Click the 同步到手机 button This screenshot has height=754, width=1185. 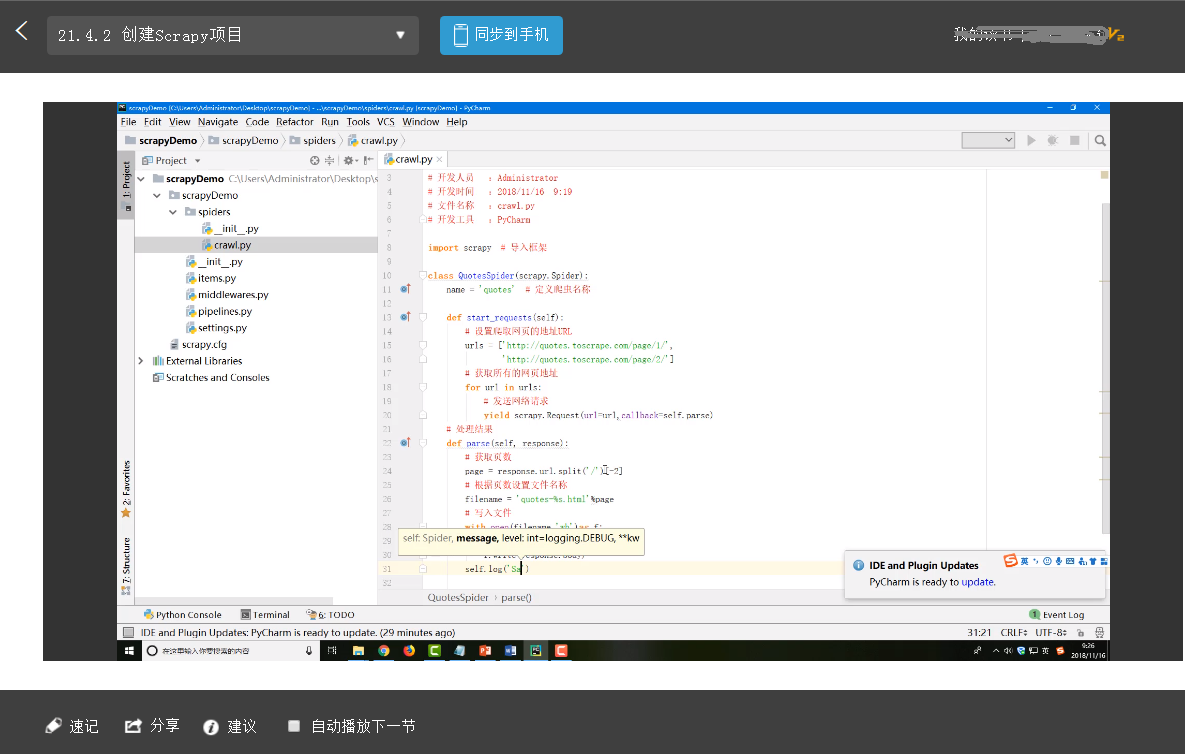point(501,35)
